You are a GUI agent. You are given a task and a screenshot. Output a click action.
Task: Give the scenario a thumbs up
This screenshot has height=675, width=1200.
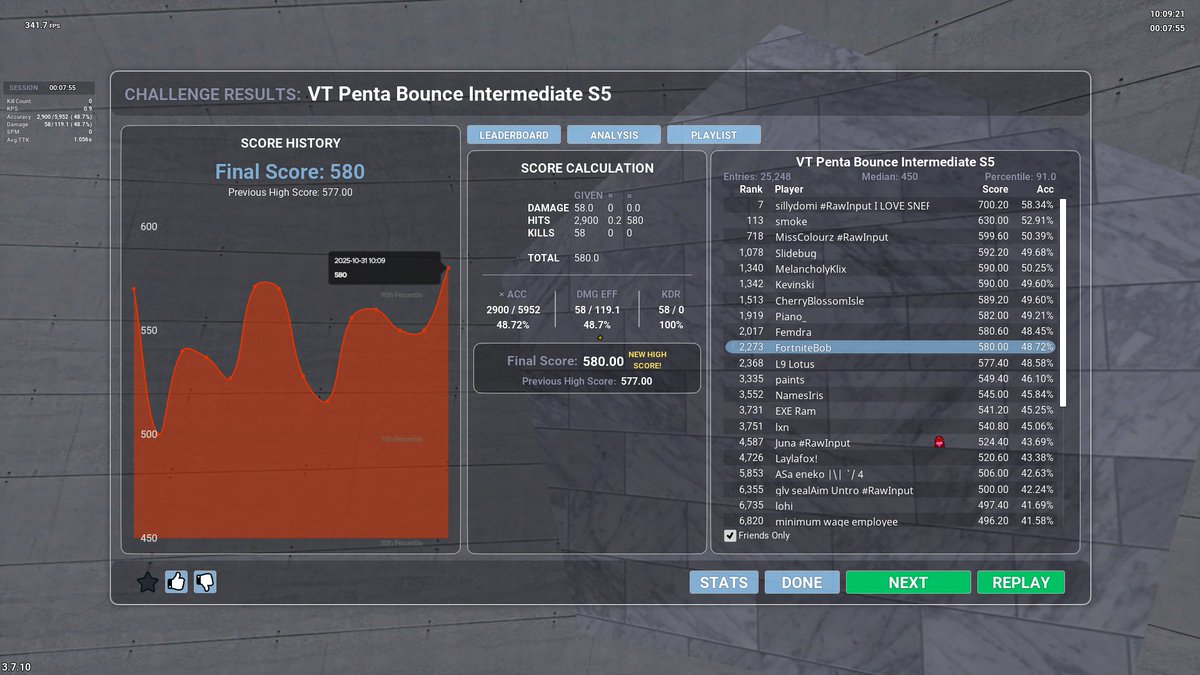(176, 581)
